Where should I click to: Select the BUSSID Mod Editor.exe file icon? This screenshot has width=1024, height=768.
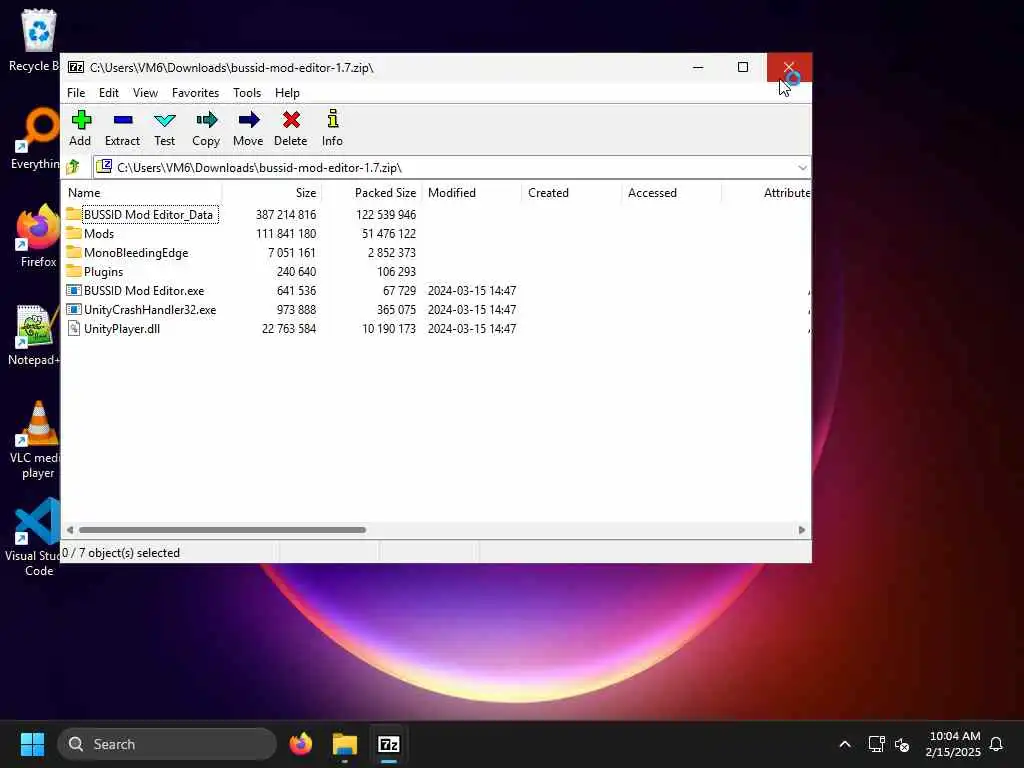[x=73, y=291]
